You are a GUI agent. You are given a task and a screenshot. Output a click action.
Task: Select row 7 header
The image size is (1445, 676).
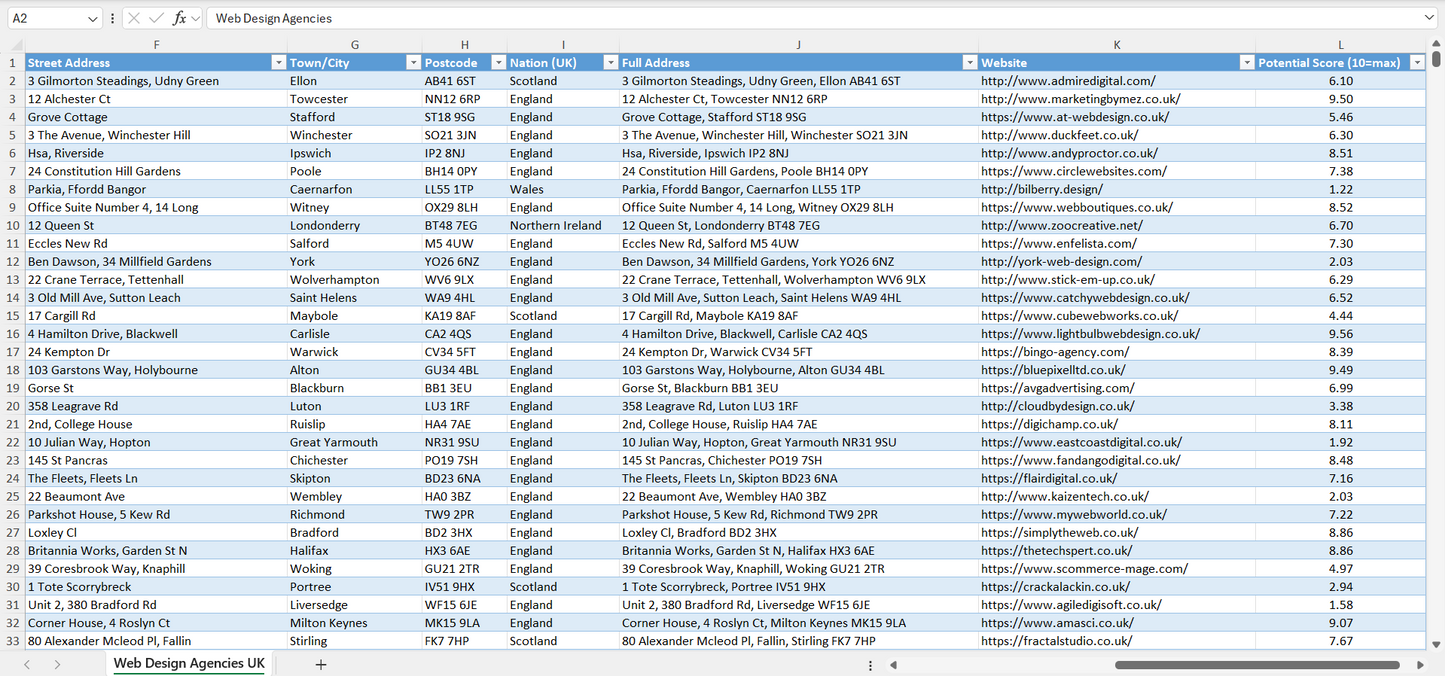click(12, 171)
